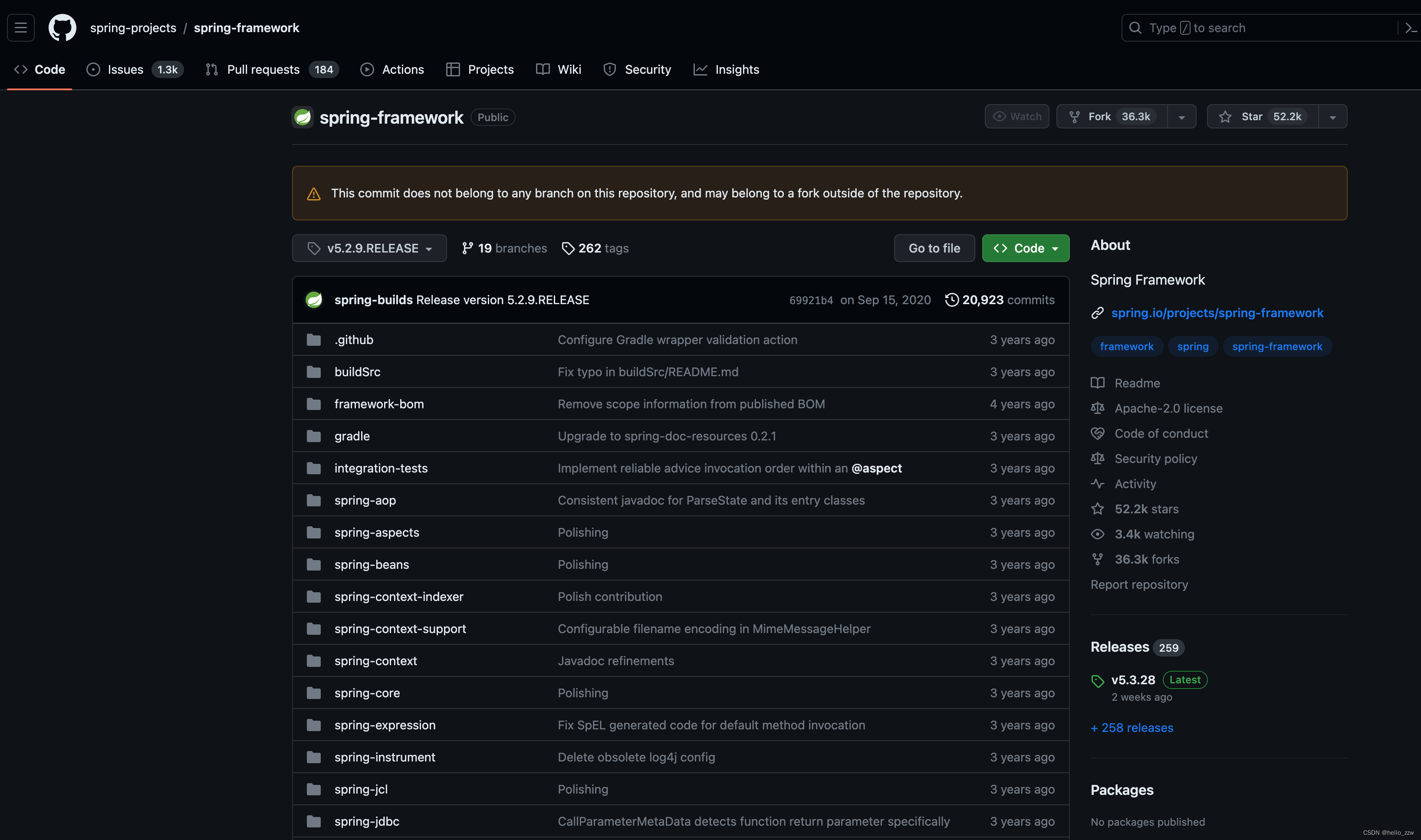
Task: Open commit 'Delete obsolete log4j config'
Action: tap(636, 758)
